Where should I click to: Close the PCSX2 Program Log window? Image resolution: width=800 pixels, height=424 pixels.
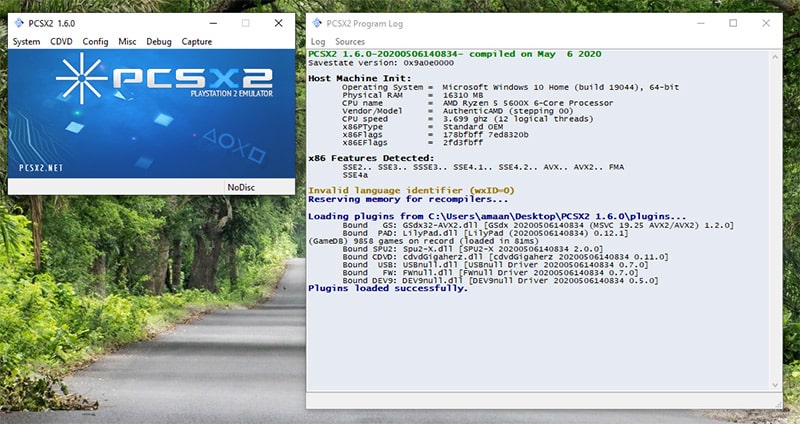pos(766,23)
